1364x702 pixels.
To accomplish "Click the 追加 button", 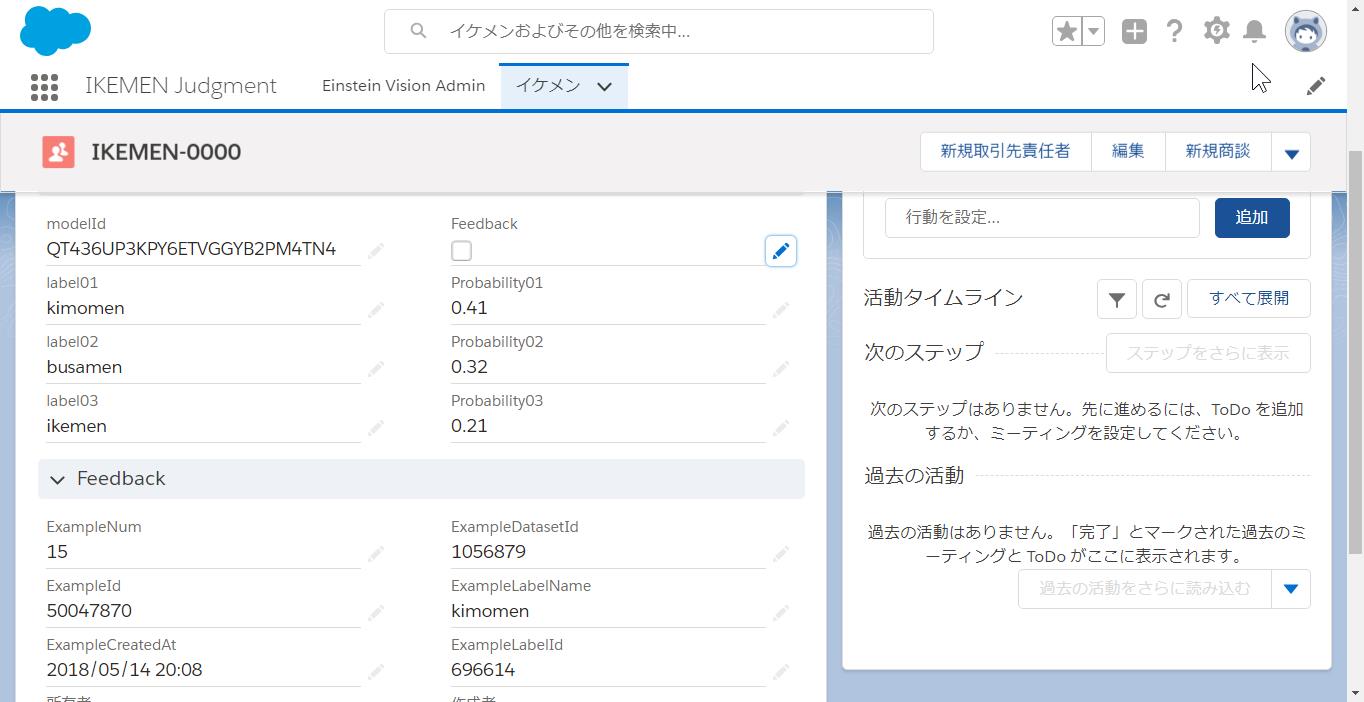I will click(1252, 218).
